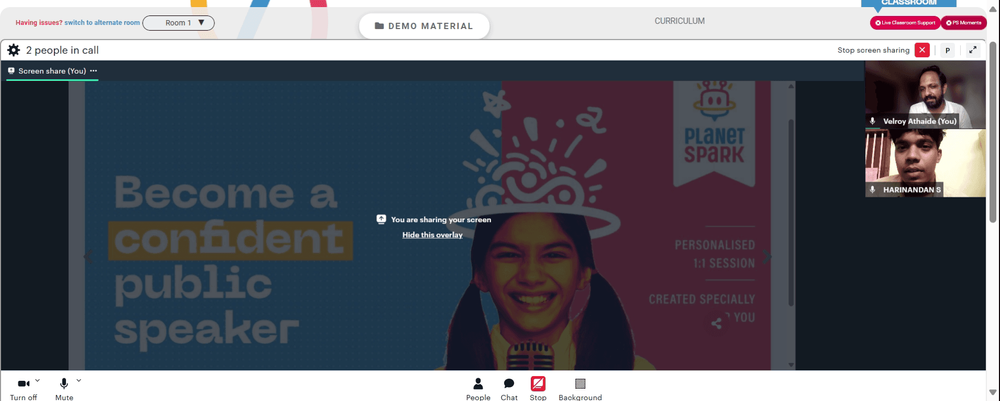Toggle fullscreen with the expand arrows icon
This screenshot has height=401, width=1000.
click(x=973, y=50)
